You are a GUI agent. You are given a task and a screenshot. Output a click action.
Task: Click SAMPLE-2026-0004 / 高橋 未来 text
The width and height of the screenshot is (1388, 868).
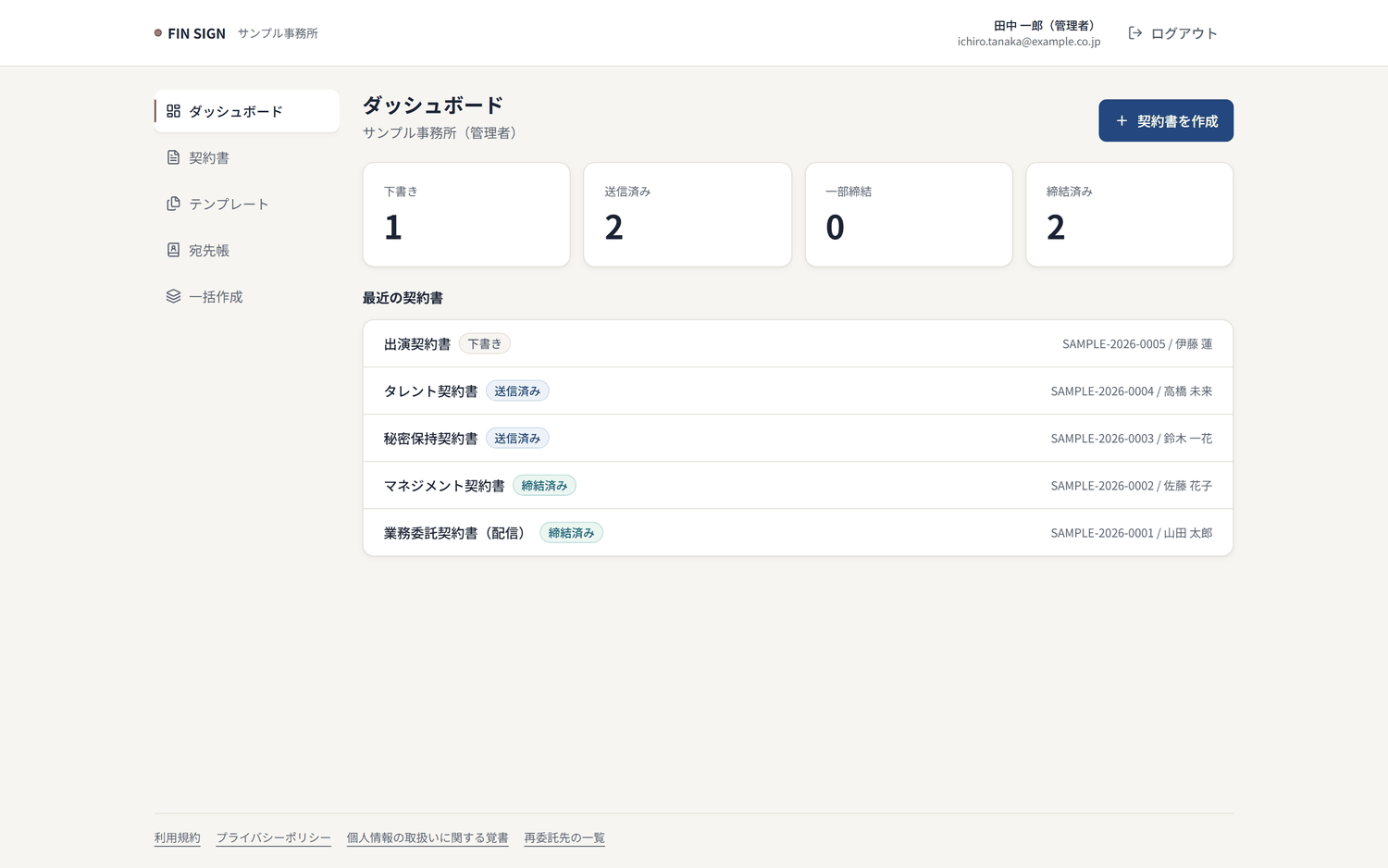click(1132, 391)
